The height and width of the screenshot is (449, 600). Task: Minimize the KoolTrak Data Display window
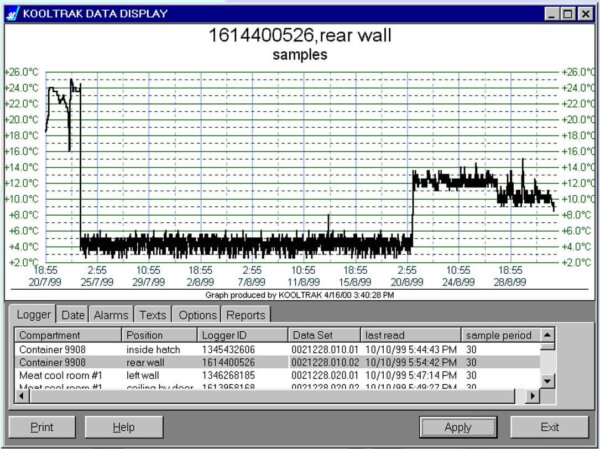point(551,14)
